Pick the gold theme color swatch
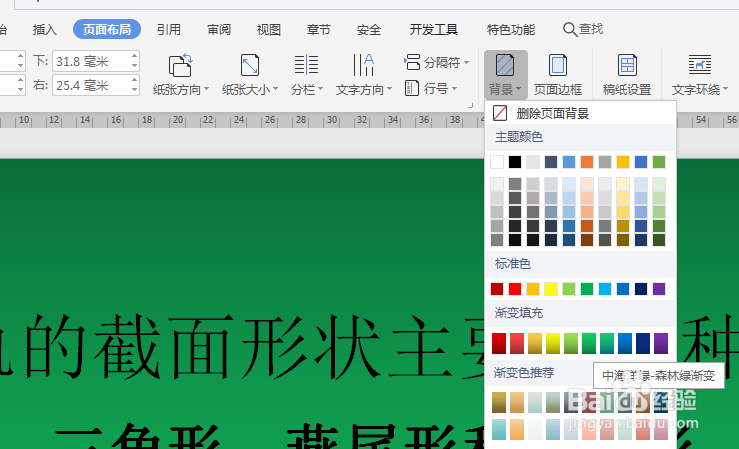 point(623,162)
